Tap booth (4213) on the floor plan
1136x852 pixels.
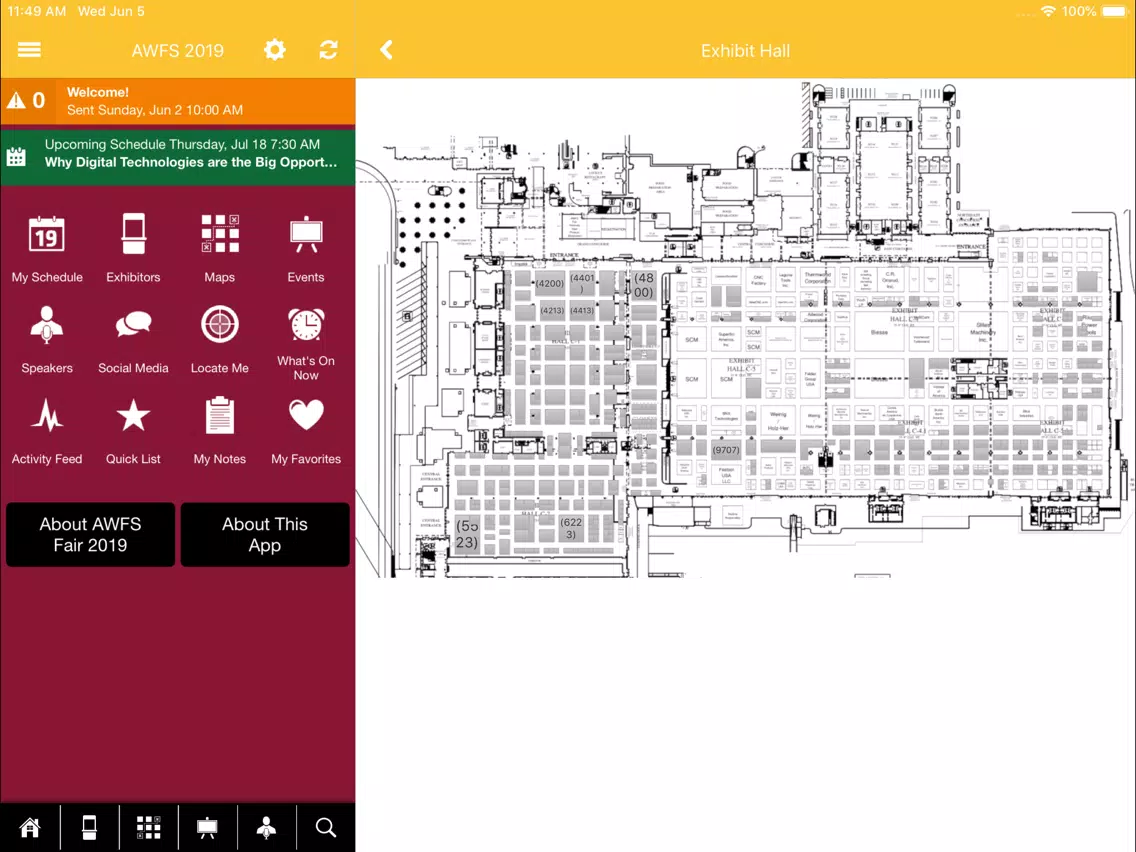click(x=552, y=310)
